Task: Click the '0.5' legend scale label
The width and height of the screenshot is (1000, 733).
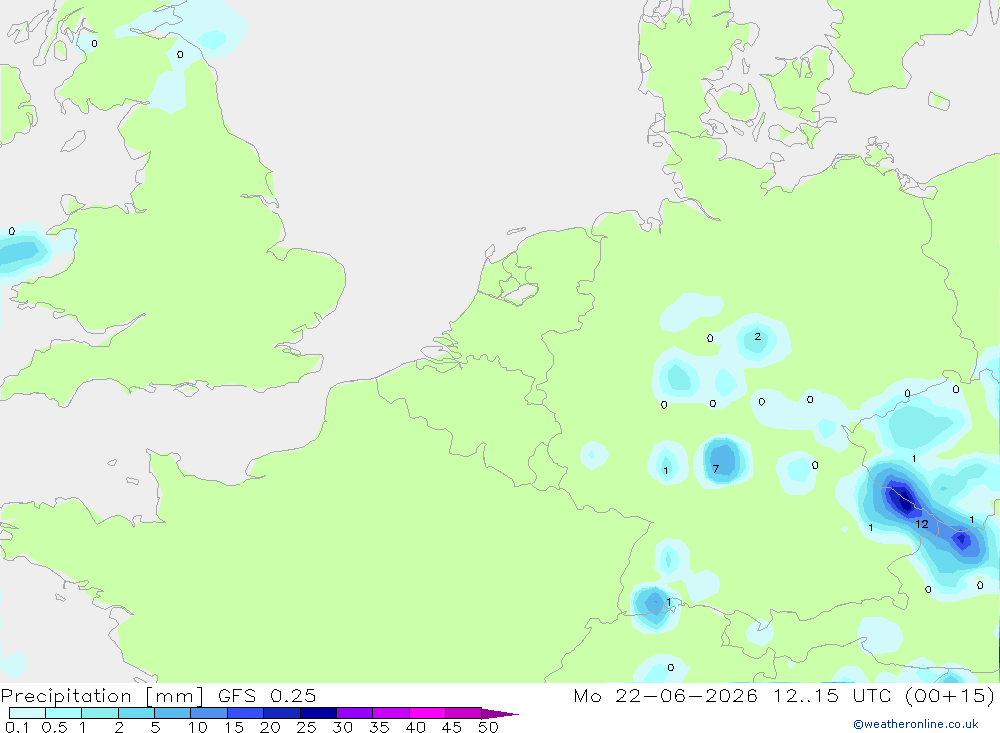Action: pyautogui.click(x=54, y=727)
